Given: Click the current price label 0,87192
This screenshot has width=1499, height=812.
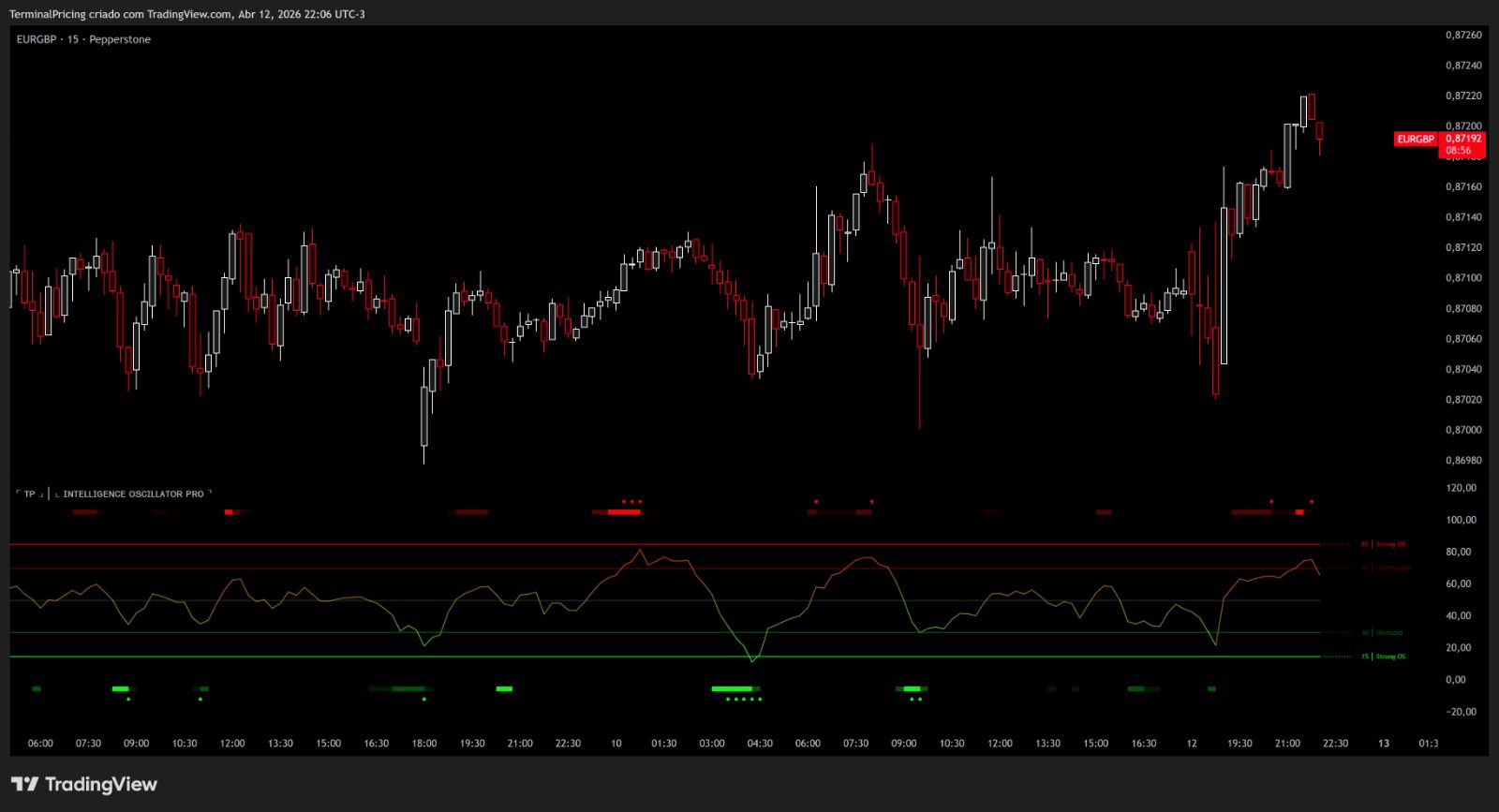Looking at the screenshot, I should 1462,139.
